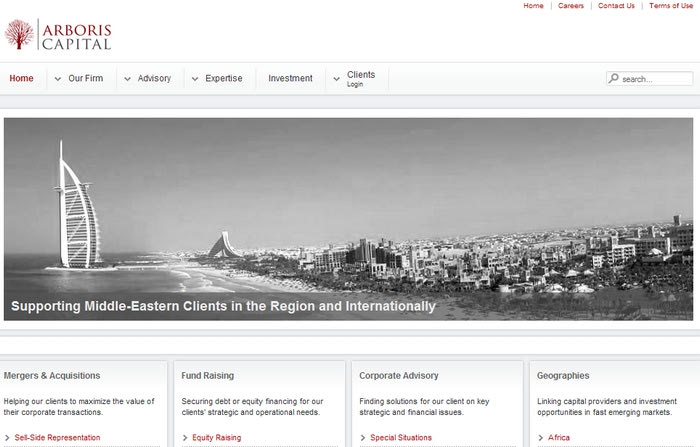The height and width of the screenshot is (447, 700).
Task: Select the Home tab in main navigation
Action: 21,78
